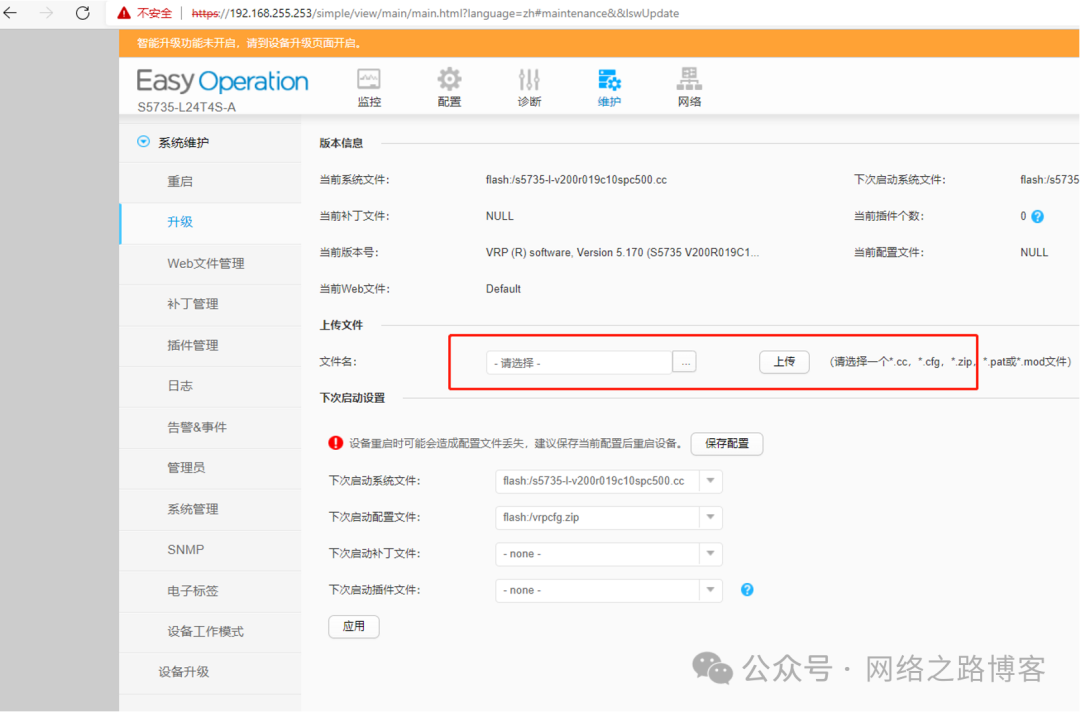Screen dimensions: 1080x712
Task: Expand 下次启动补丁文件 dropdown
Action: point(710,554)
